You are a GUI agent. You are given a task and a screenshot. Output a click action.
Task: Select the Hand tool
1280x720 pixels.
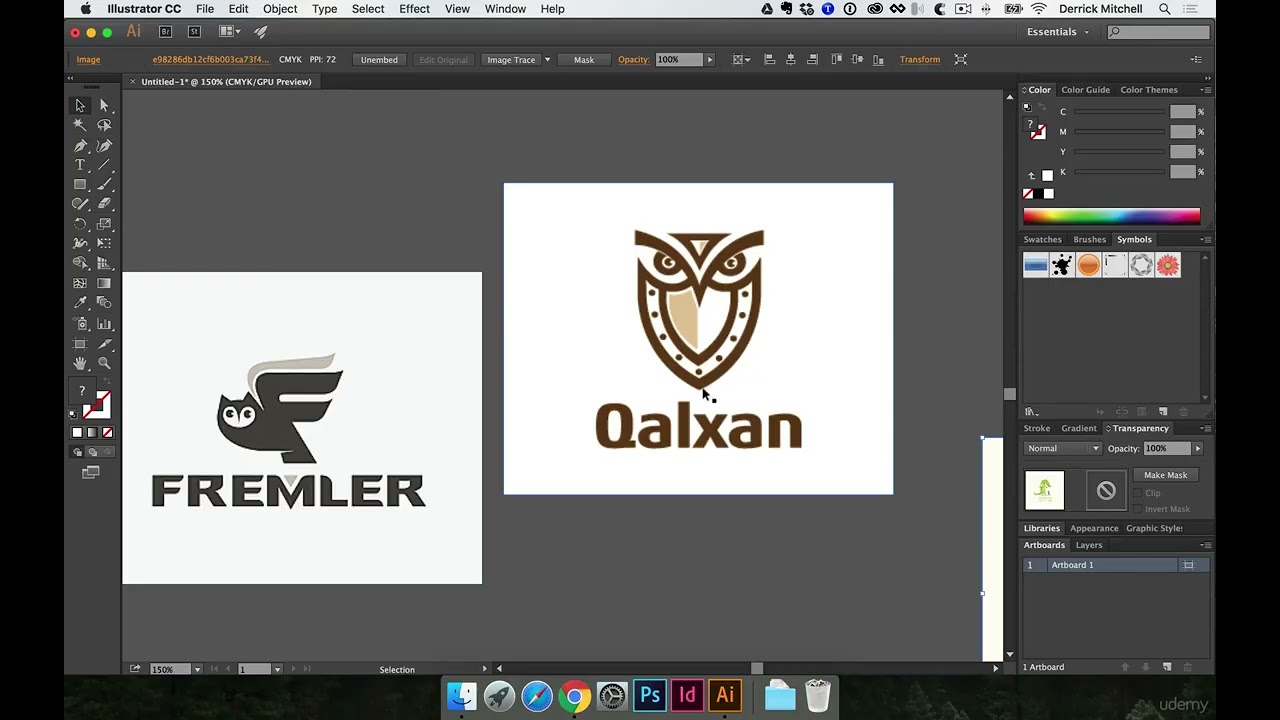point(80,363)
